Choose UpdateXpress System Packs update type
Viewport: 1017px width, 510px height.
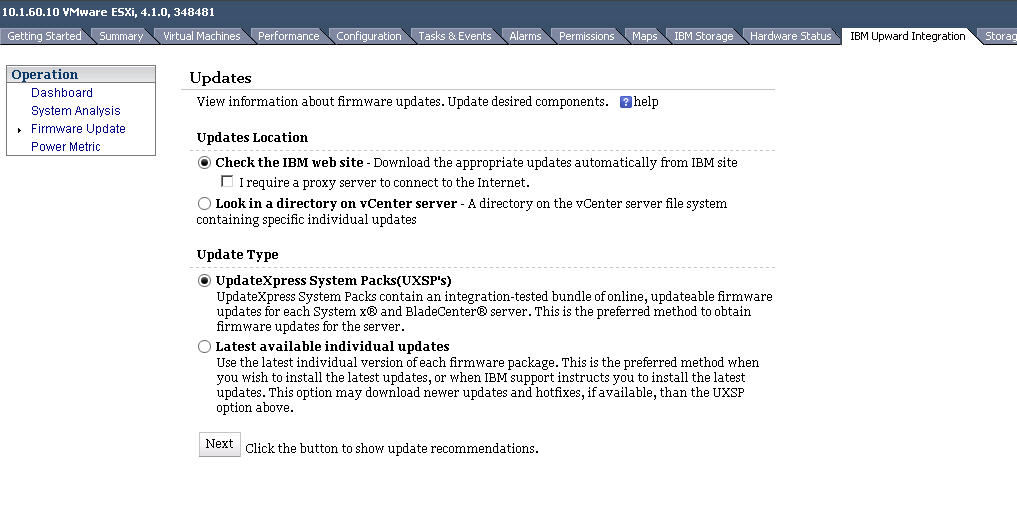[205, 281]
